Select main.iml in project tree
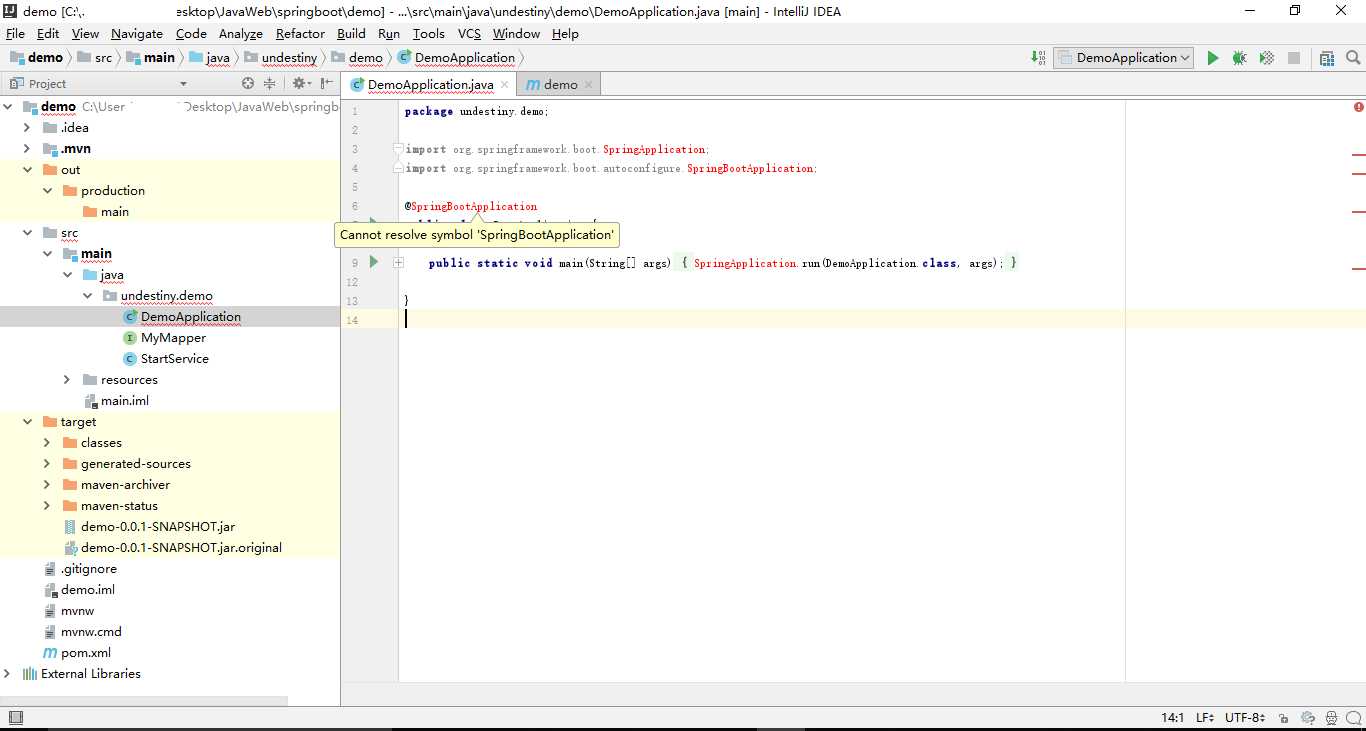The width and height of the screenshot is (1366, 731). pos(125,401)
